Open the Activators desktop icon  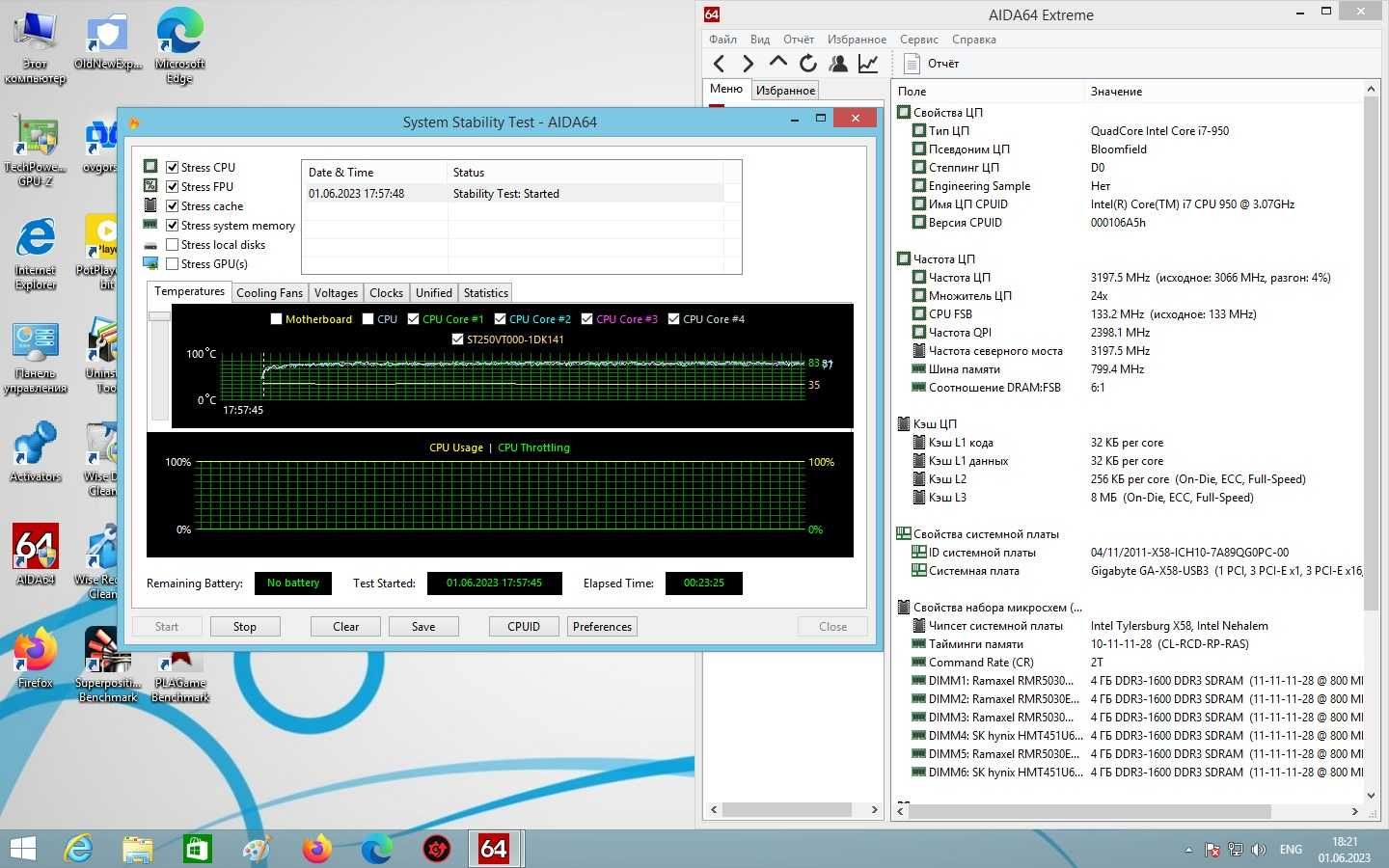[x=36, y=452]
